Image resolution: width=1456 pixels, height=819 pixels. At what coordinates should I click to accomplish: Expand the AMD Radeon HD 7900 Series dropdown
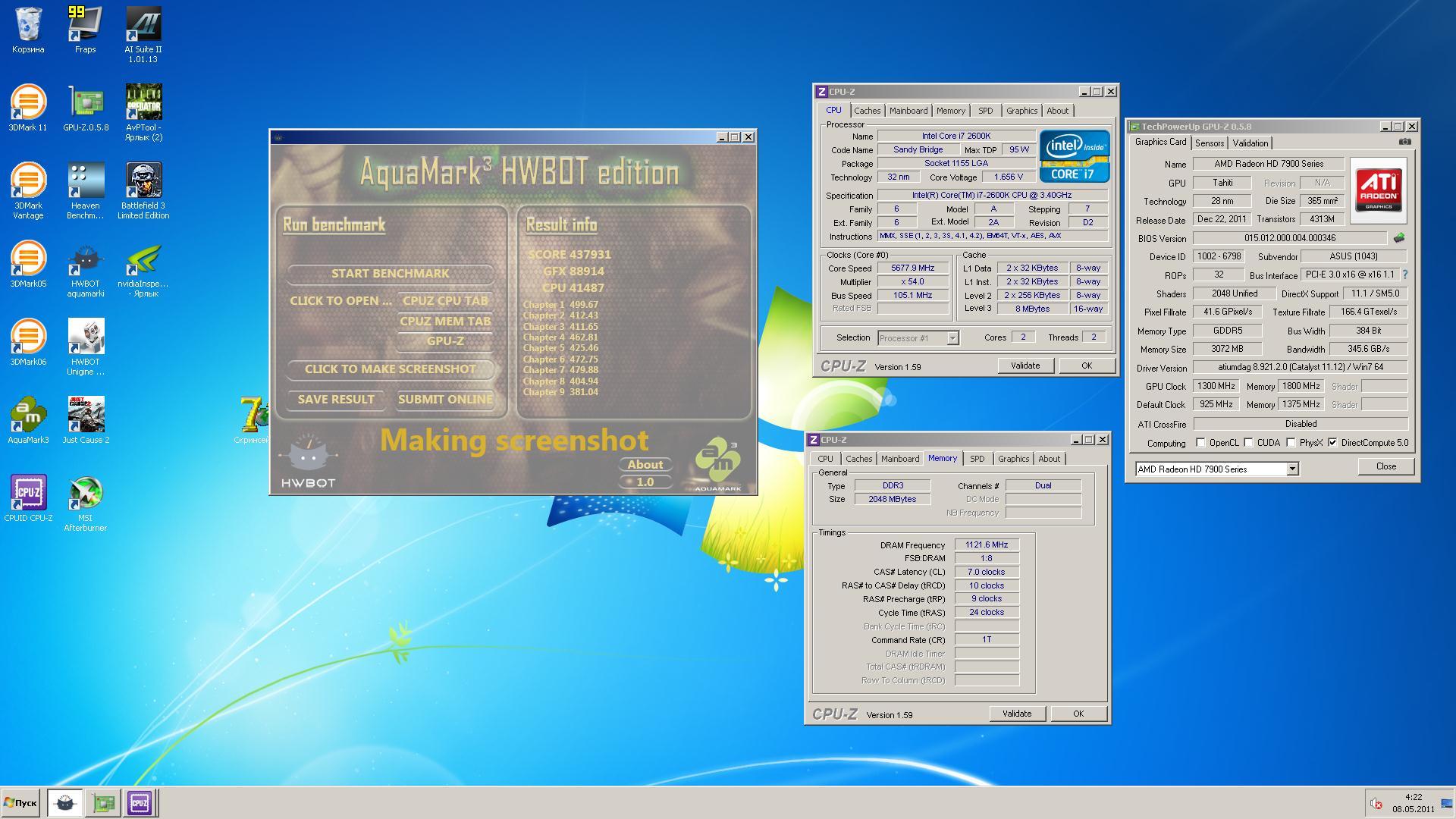pos(1292,469)
